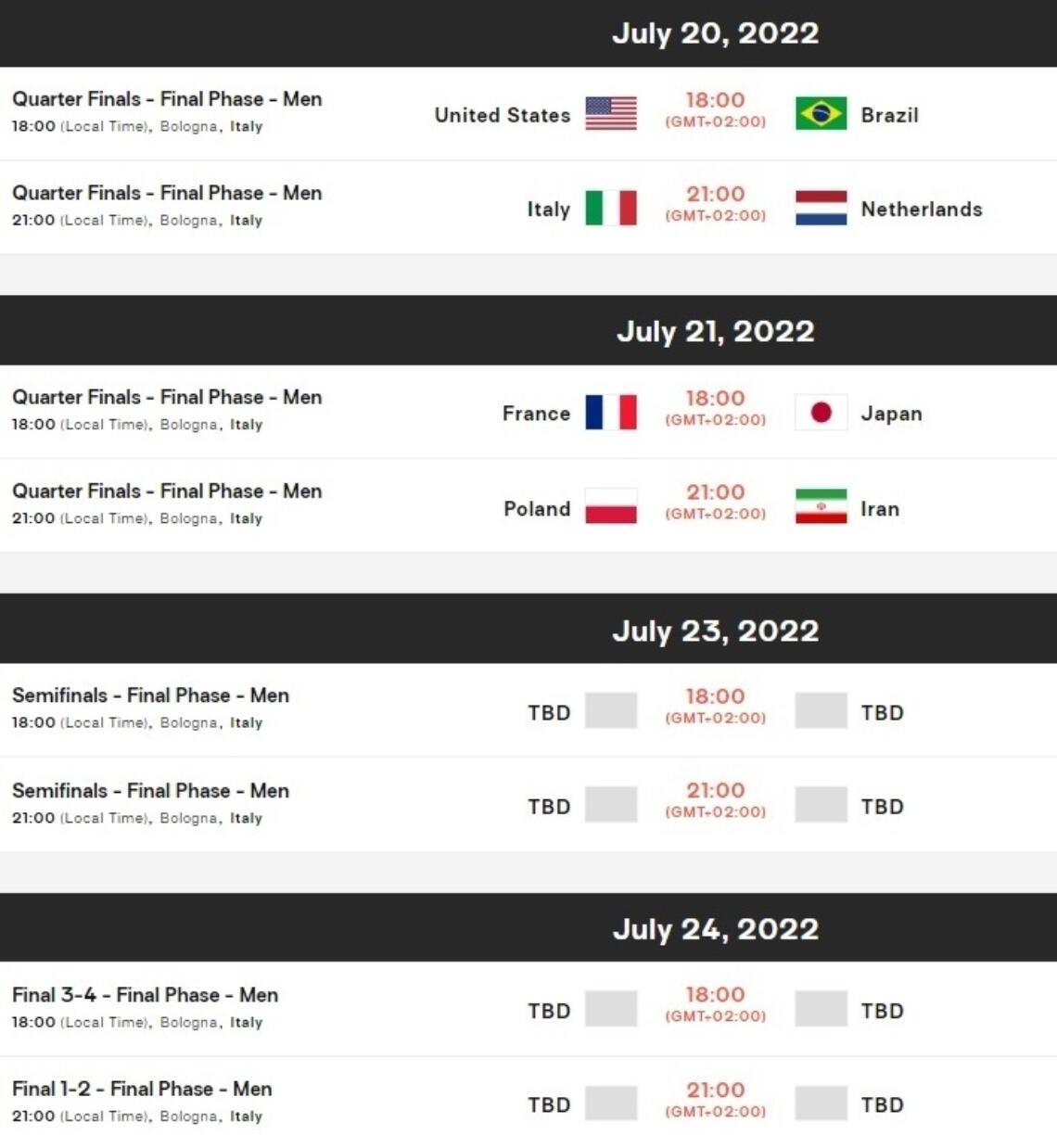
Task: Open the Netherlands team link
Action: point(921,210)
